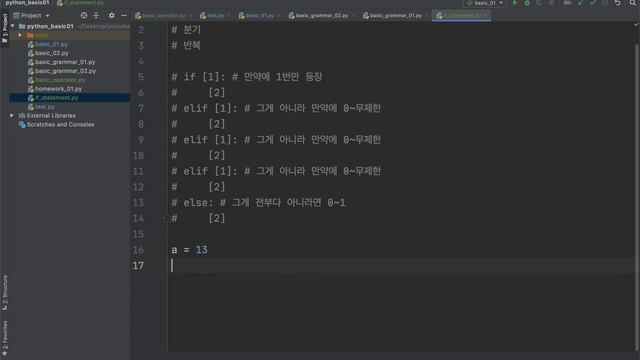The width and height of the screenshot is (640, 360).
Task: Click the Git revert arrow icon
Action: click(x=618, y=3)
